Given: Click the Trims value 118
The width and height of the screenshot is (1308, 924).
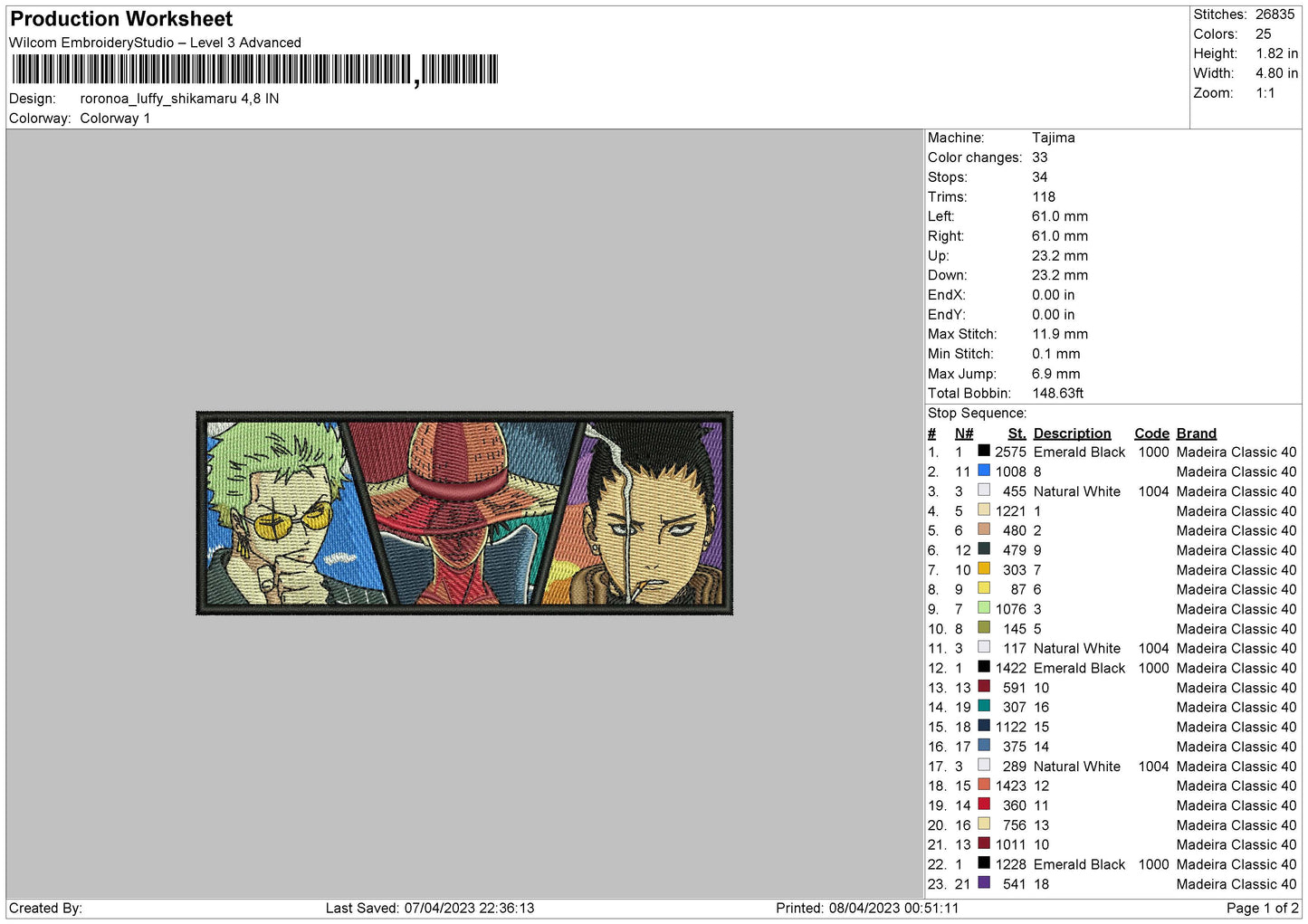Looking at the screenshot, I should (x=1044, y=197).
